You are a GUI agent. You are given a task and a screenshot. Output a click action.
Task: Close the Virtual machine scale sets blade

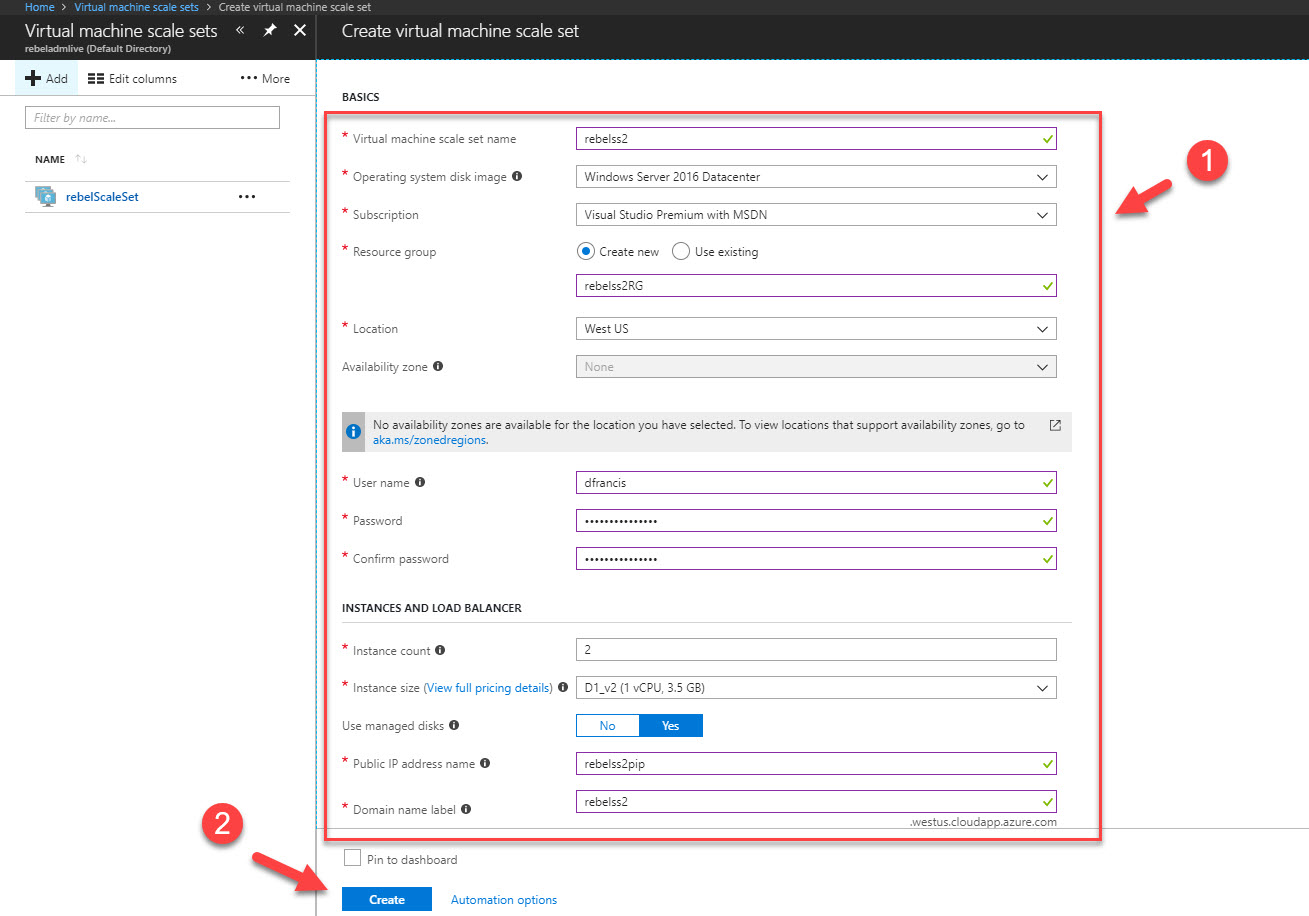pyautogui.click(x=299, y=31)
